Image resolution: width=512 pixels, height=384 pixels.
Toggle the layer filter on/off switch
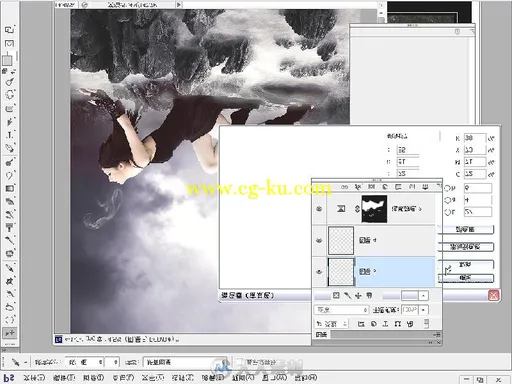pos(427,324)
